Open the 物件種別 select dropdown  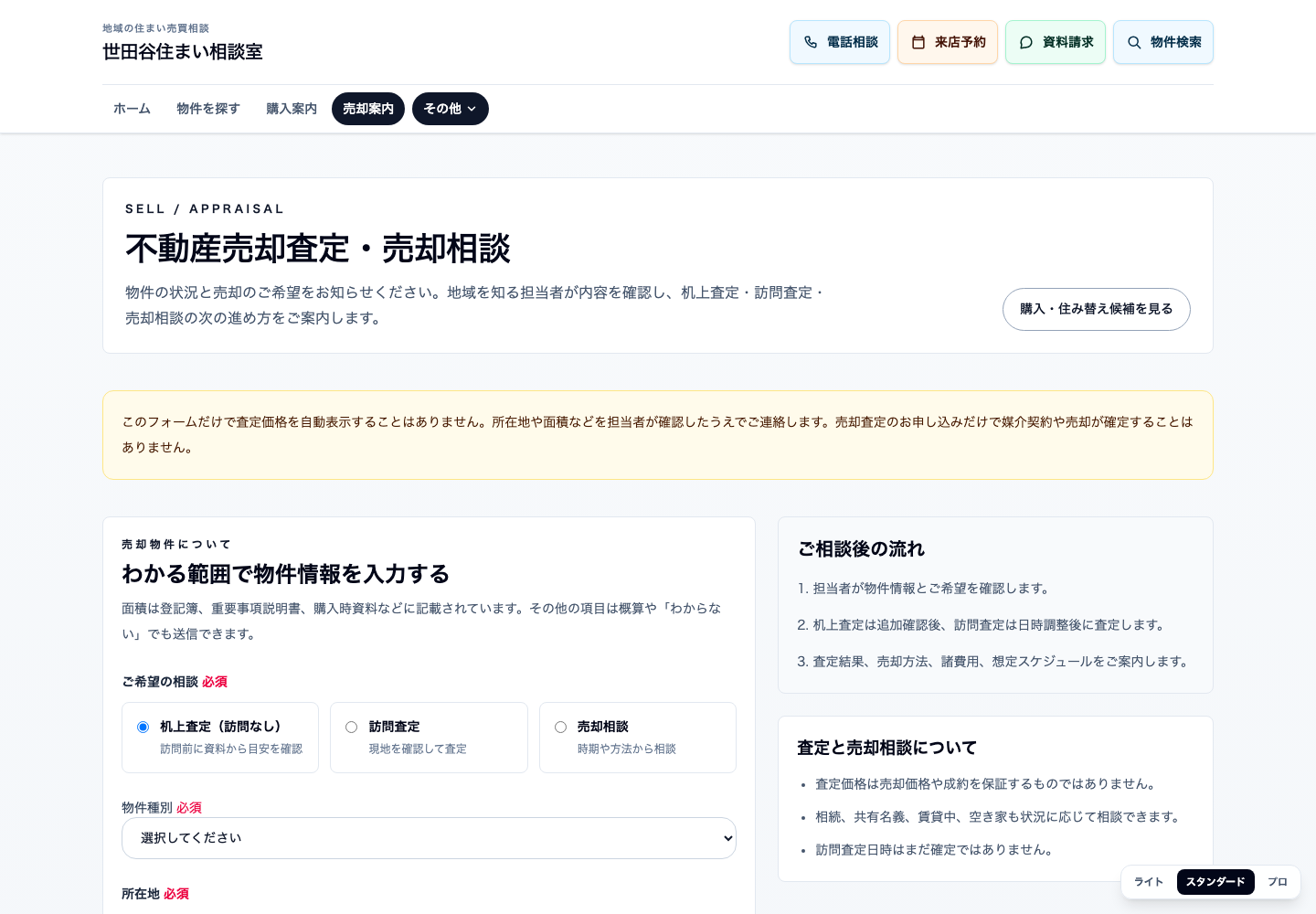pyautogui.click(x=429, y=838)
